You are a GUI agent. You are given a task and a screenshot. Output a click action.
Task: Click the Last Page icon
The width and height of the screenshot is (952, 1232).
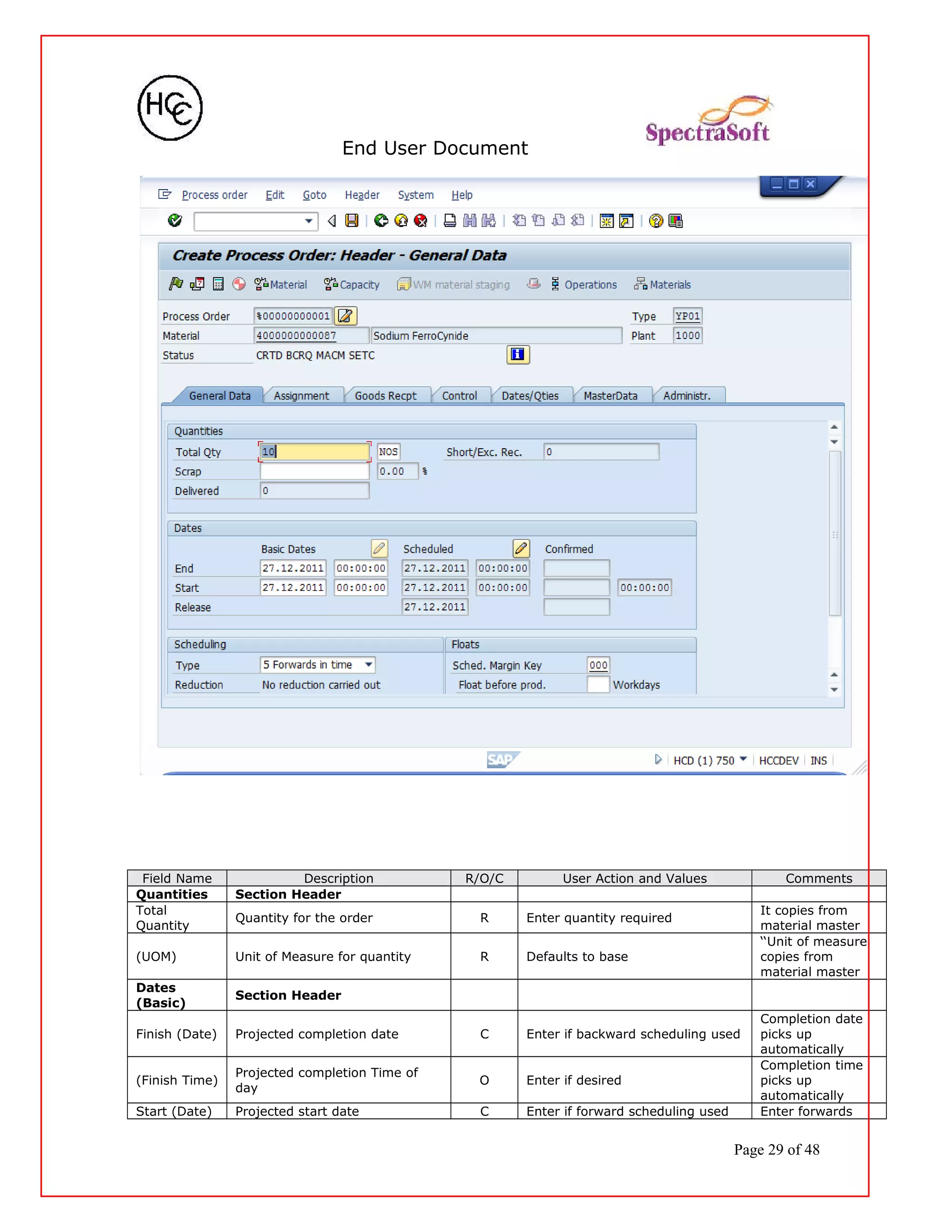[x=577, y=220]
